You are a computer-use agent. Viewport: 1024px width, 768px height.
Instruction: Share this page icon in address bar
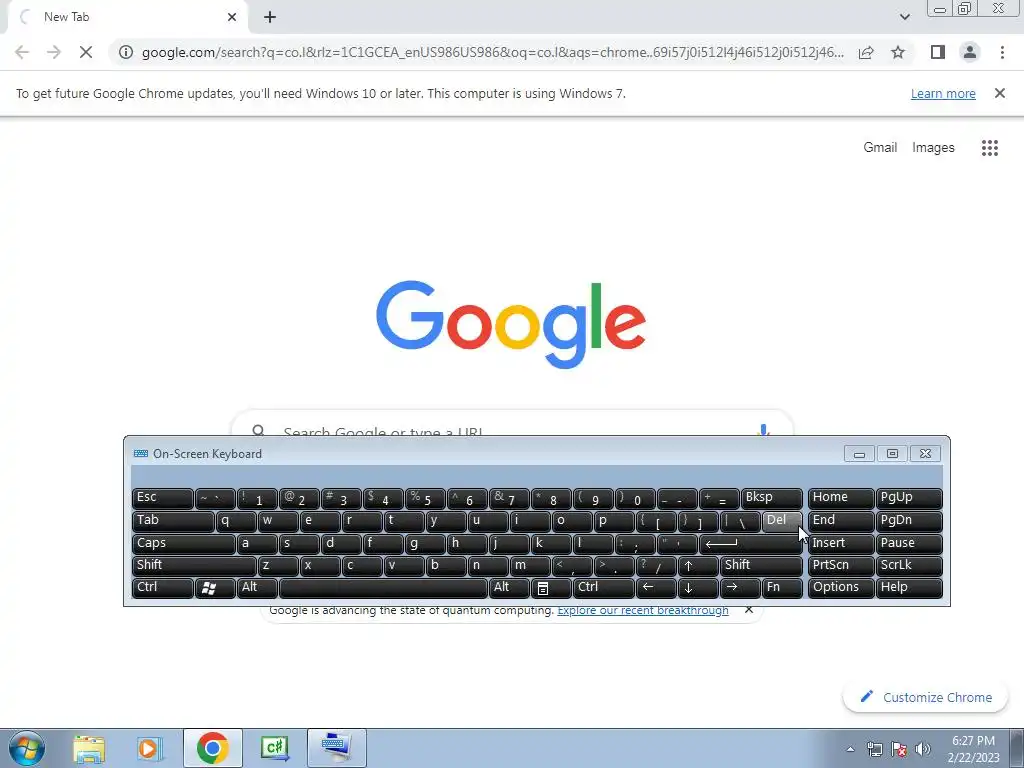(x=866, y=52)
